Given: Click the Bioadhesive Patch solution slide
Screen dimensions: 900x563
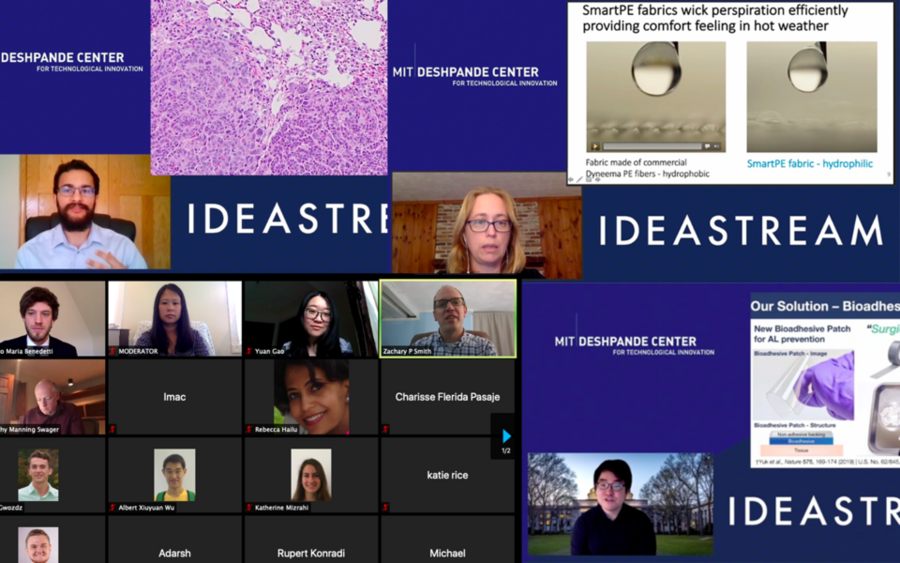Looking at the screenshot, I should click(824, 380).
